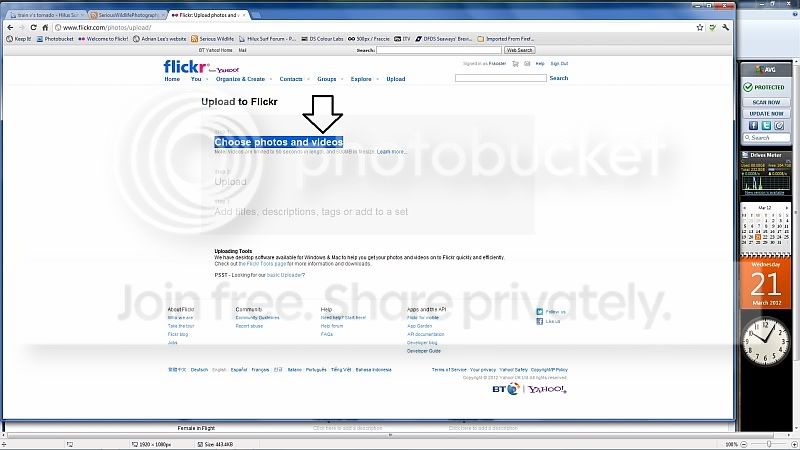Bookmark this page with the star icon
Screen dimensions: 800x450
click(x=700, y=28)
